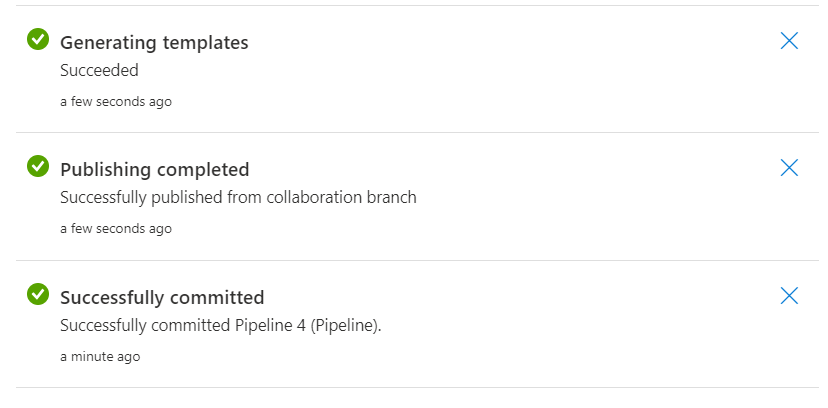Open the Publishing completed notification title
The height and width of the screenshot is (408, 828).
click(x=155, y=170)
